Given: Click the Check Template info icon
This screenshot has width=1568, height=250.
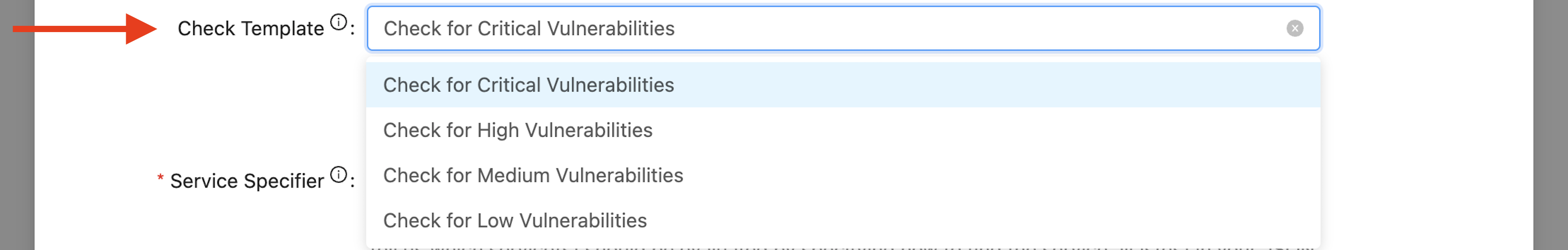Looking at the screenshot, I should [338, 22].
